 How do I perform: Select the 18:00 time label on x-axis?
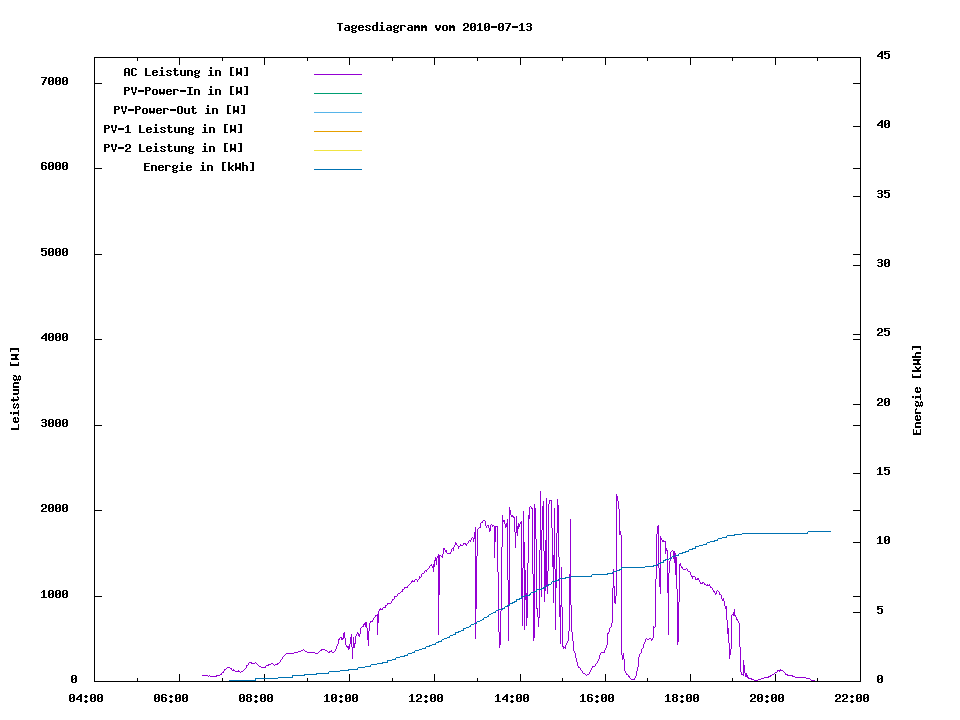[683, 699]
